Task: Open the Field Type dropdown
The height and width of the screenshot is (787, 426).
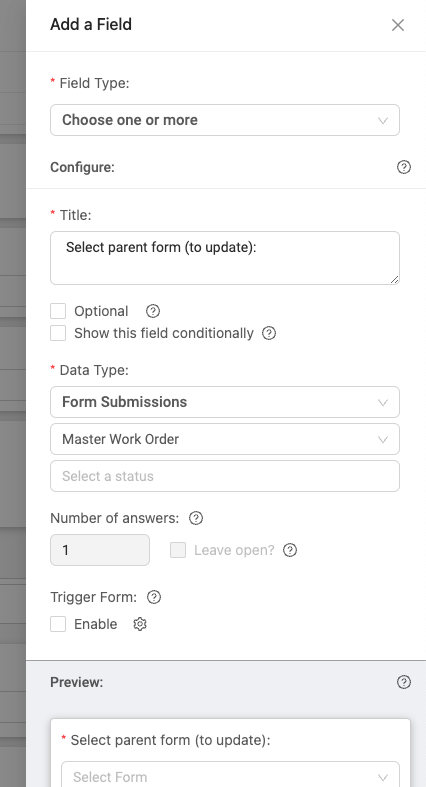Action: (225, 120)
